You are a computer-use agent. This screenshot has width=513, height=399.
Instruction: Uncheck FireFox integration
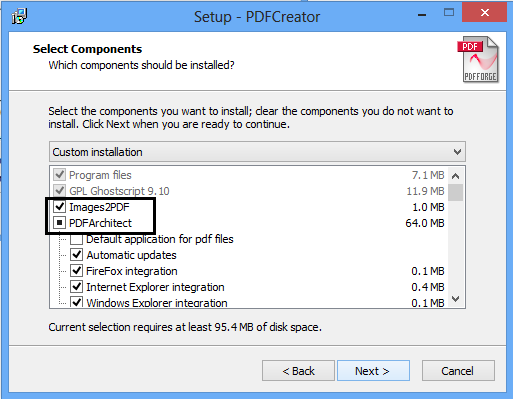pyautogui.click(x=77, y=271)
